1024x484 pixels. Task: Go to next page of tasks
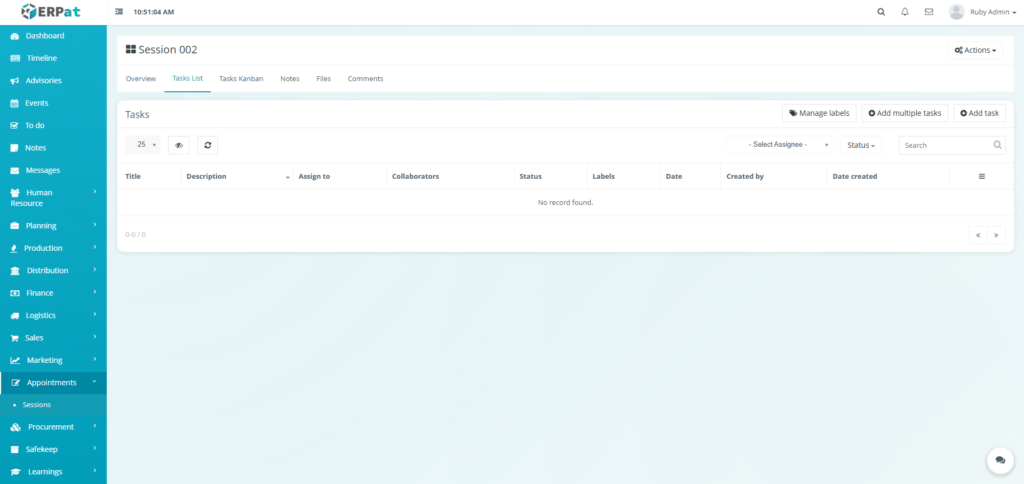(997, 234)
